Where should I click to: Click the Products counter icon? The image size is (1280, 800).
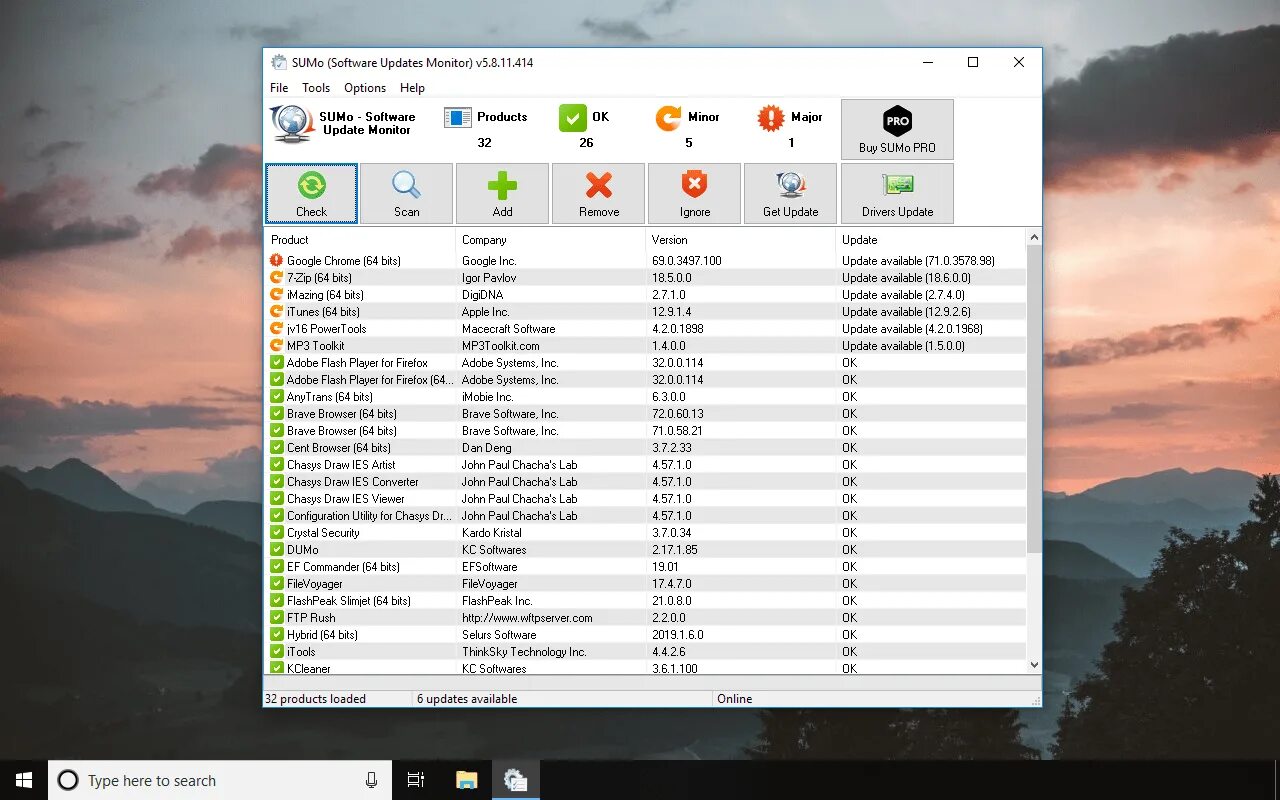tap(457, 118)
